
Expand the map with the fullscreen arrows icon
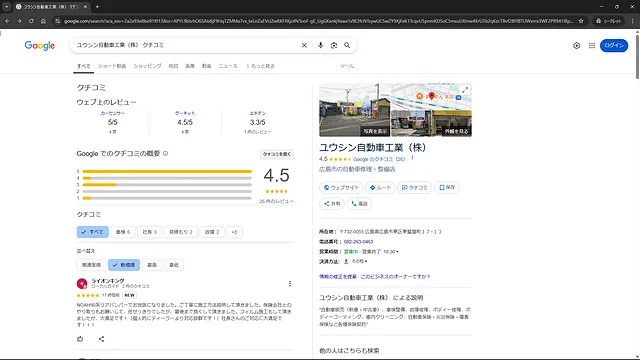coord(465,90)
